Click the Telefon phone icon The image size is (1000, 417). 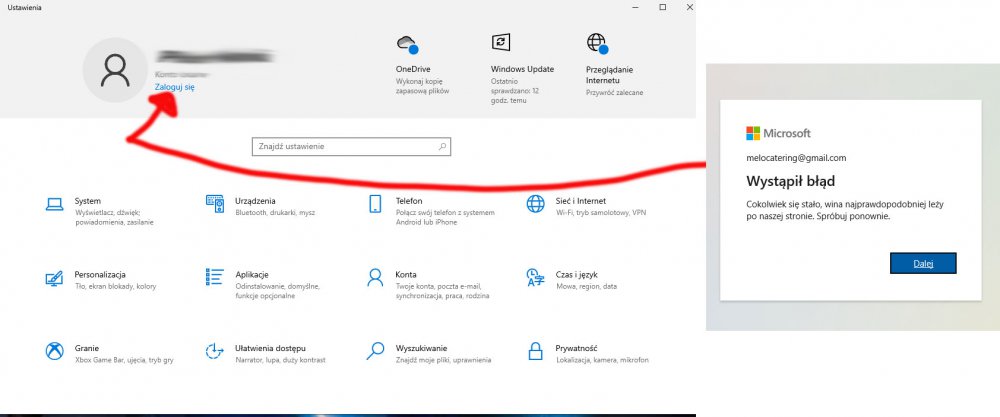point(375,204)
